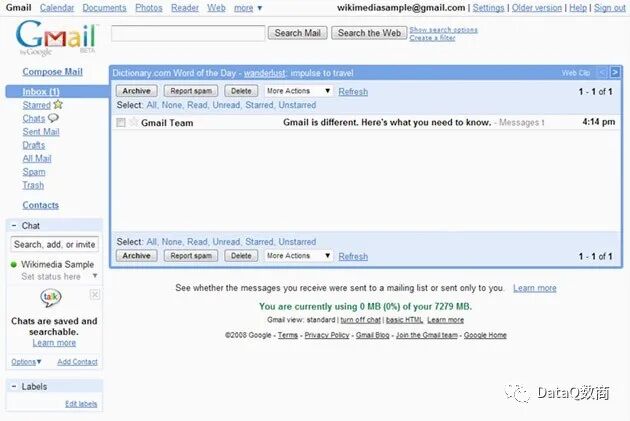Select Unread in the top Select row

(x=226, y=105)
